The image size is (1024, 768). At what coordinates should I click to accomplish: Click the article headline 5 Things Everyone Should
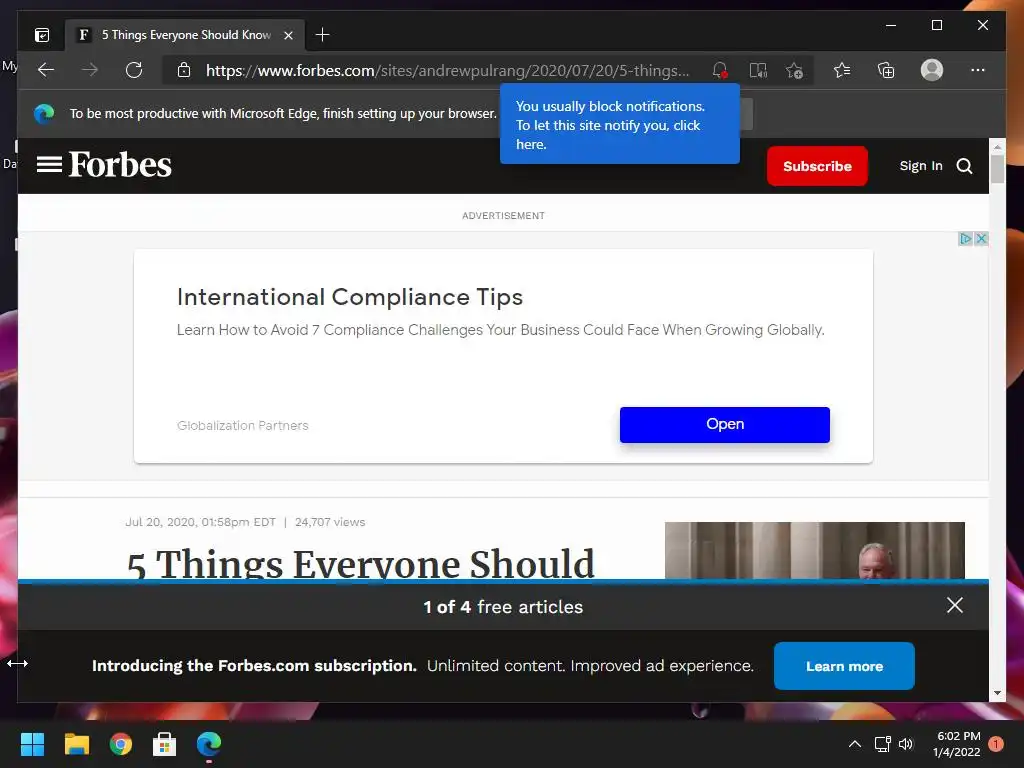[x=360, y=563]
